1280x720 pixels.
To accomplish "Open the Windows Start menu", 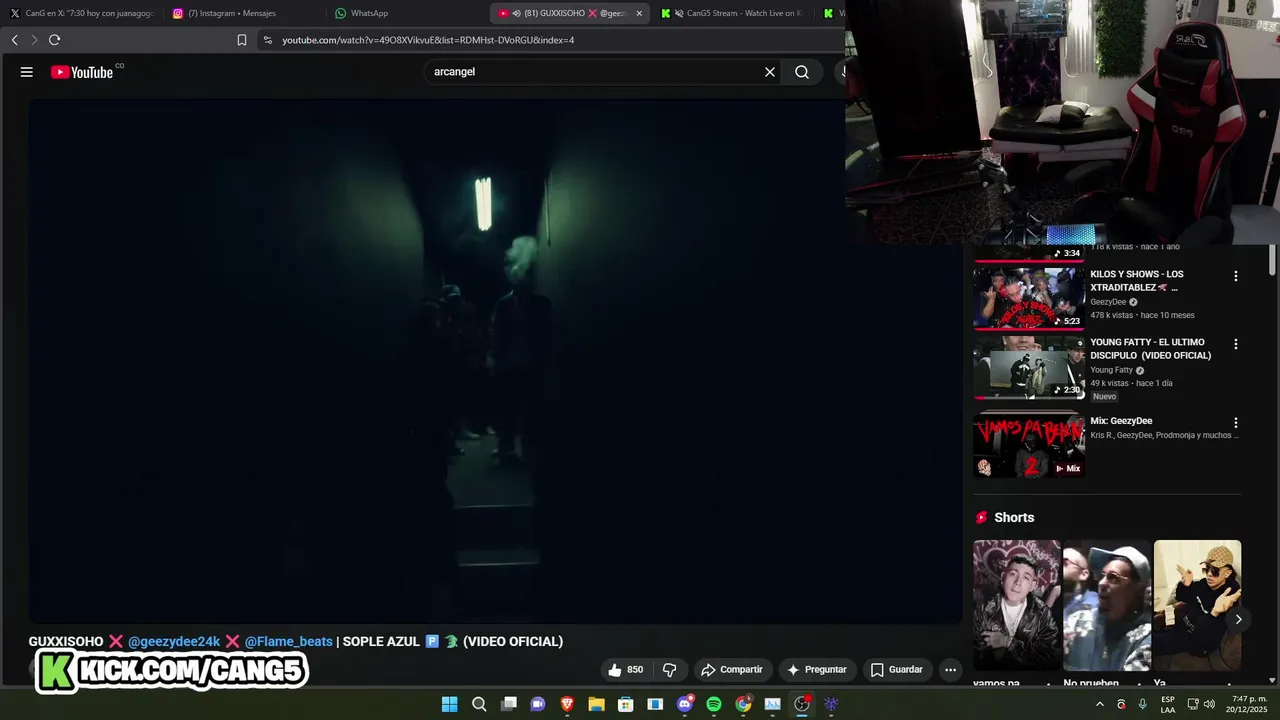I will [x=450, y=704].
